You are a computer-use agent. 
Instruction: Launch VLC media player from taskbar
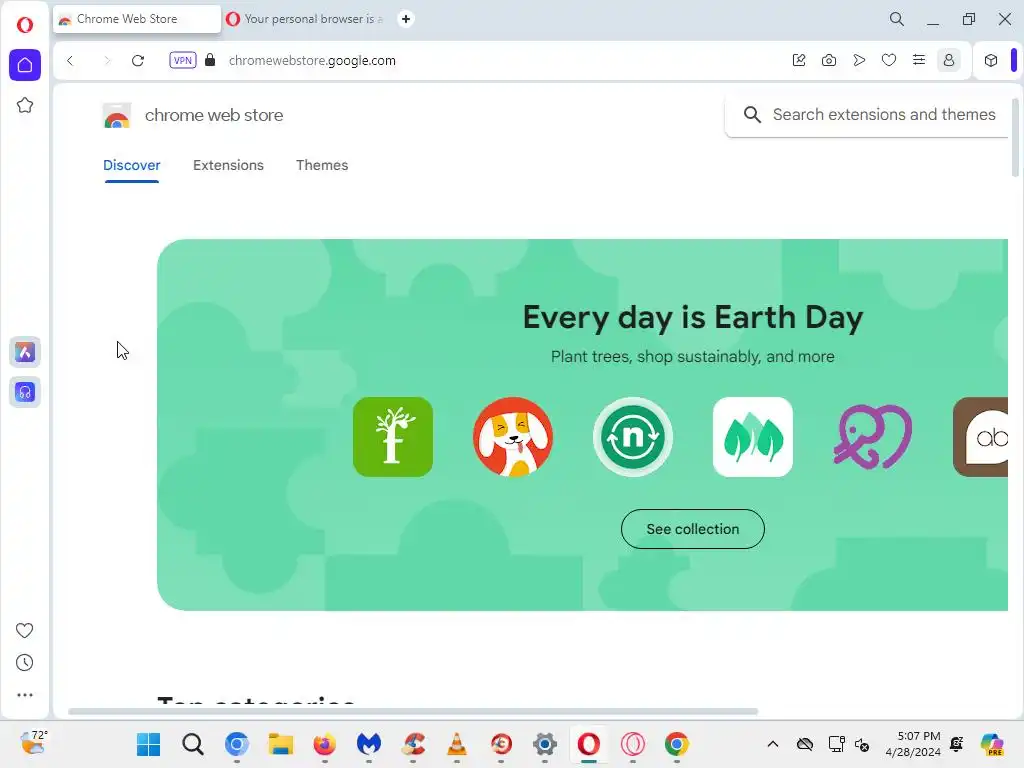[x=456, y=744]
